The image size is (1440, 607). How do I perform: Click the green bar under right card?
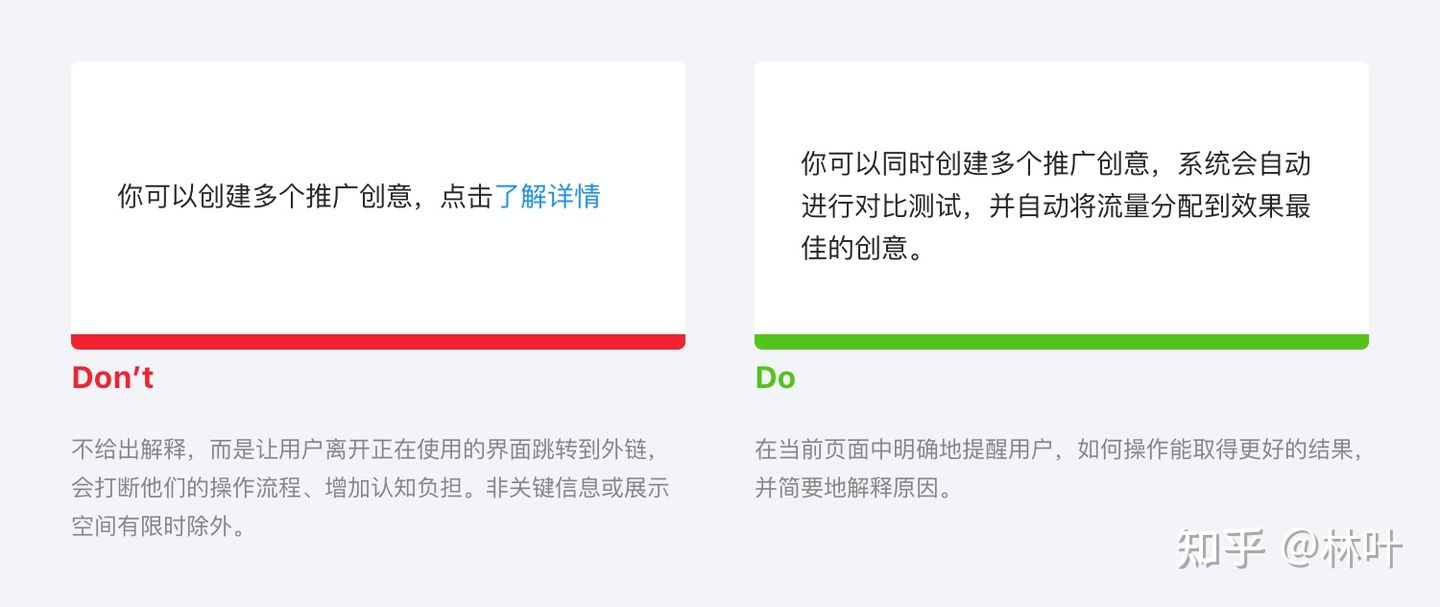pos(1061,341)
